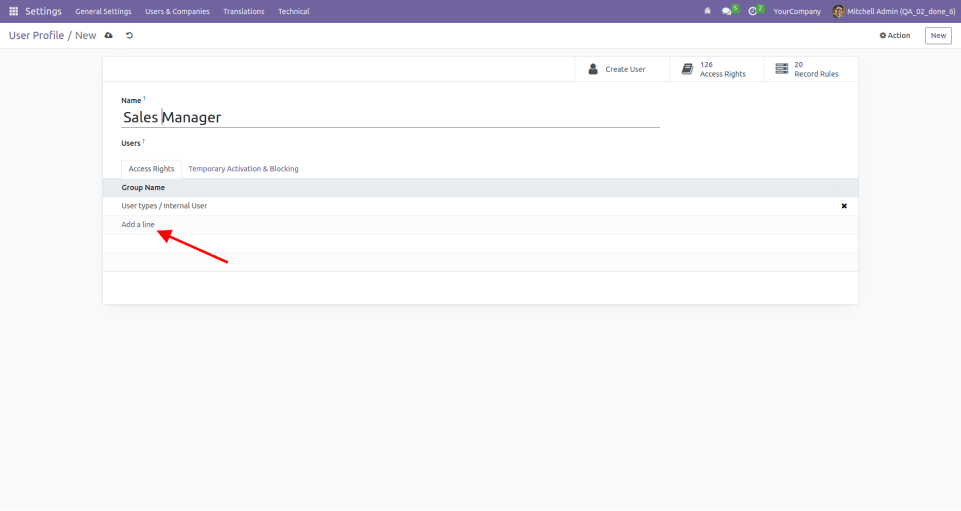Click the cloud save record icon

tap(109, 35)
